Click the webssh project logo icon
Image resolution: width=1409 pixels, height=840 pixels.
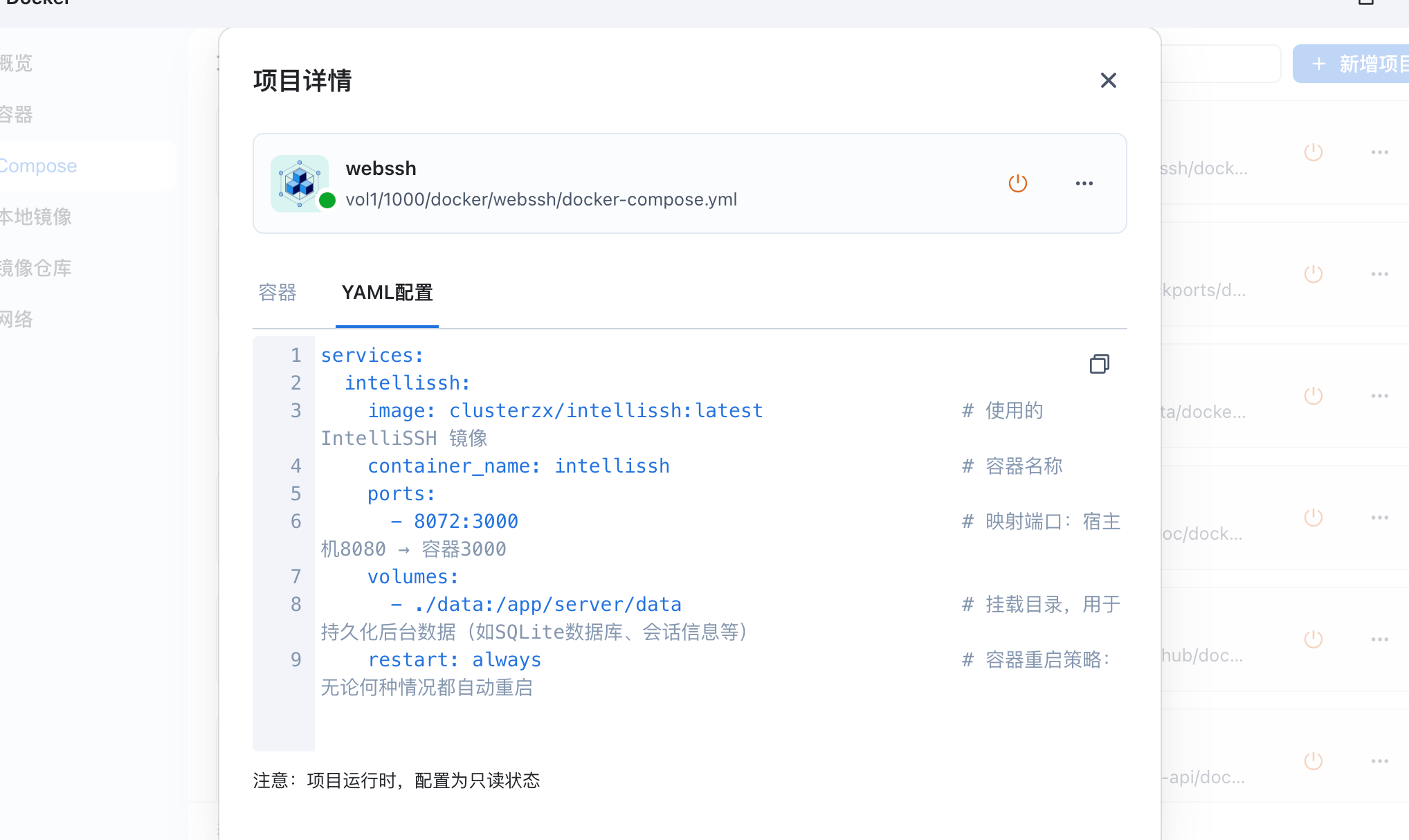coord(300,183)
